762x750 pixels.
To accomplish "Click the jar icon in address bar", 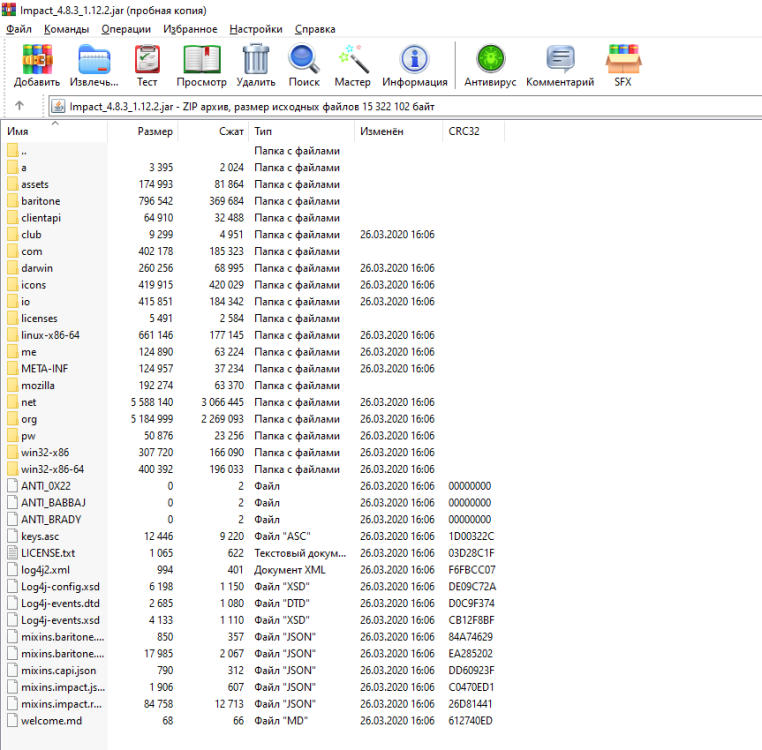I will tap(58, 106).
